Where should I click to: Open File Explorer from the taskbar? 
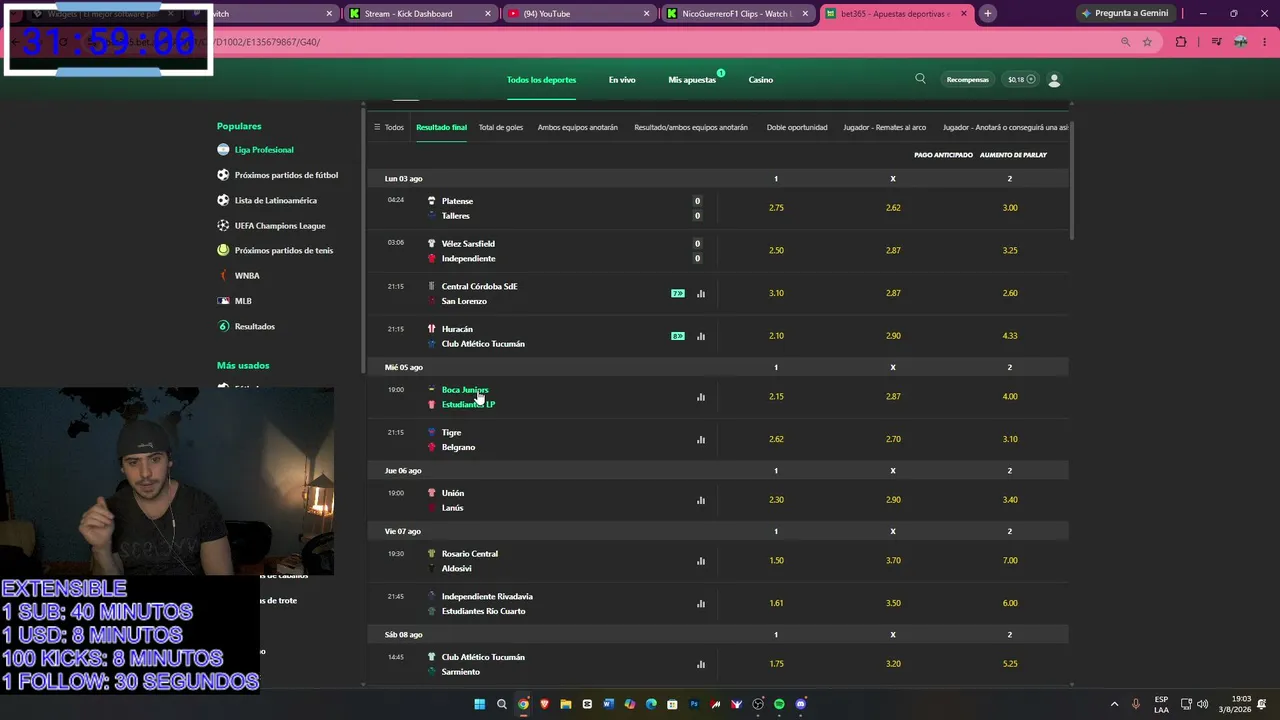[x=566, y=704]
